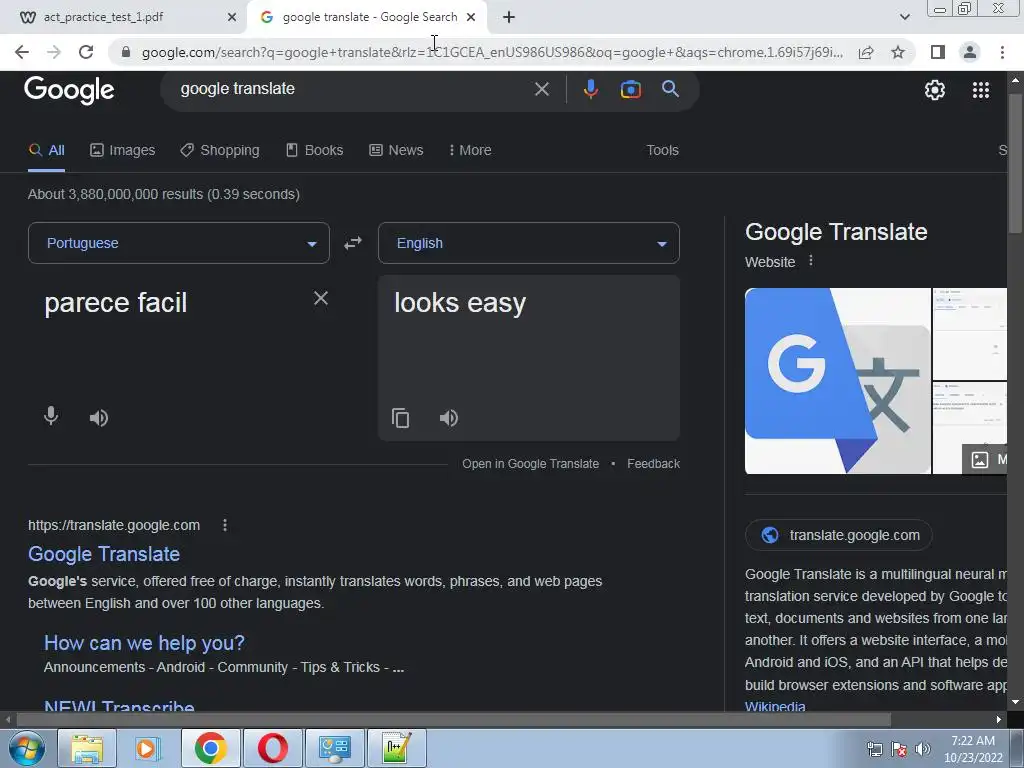This screenshot has height=768, width=1024.
Task: Open Portuguese source language dropdown
Action: (x=179, y=243)
